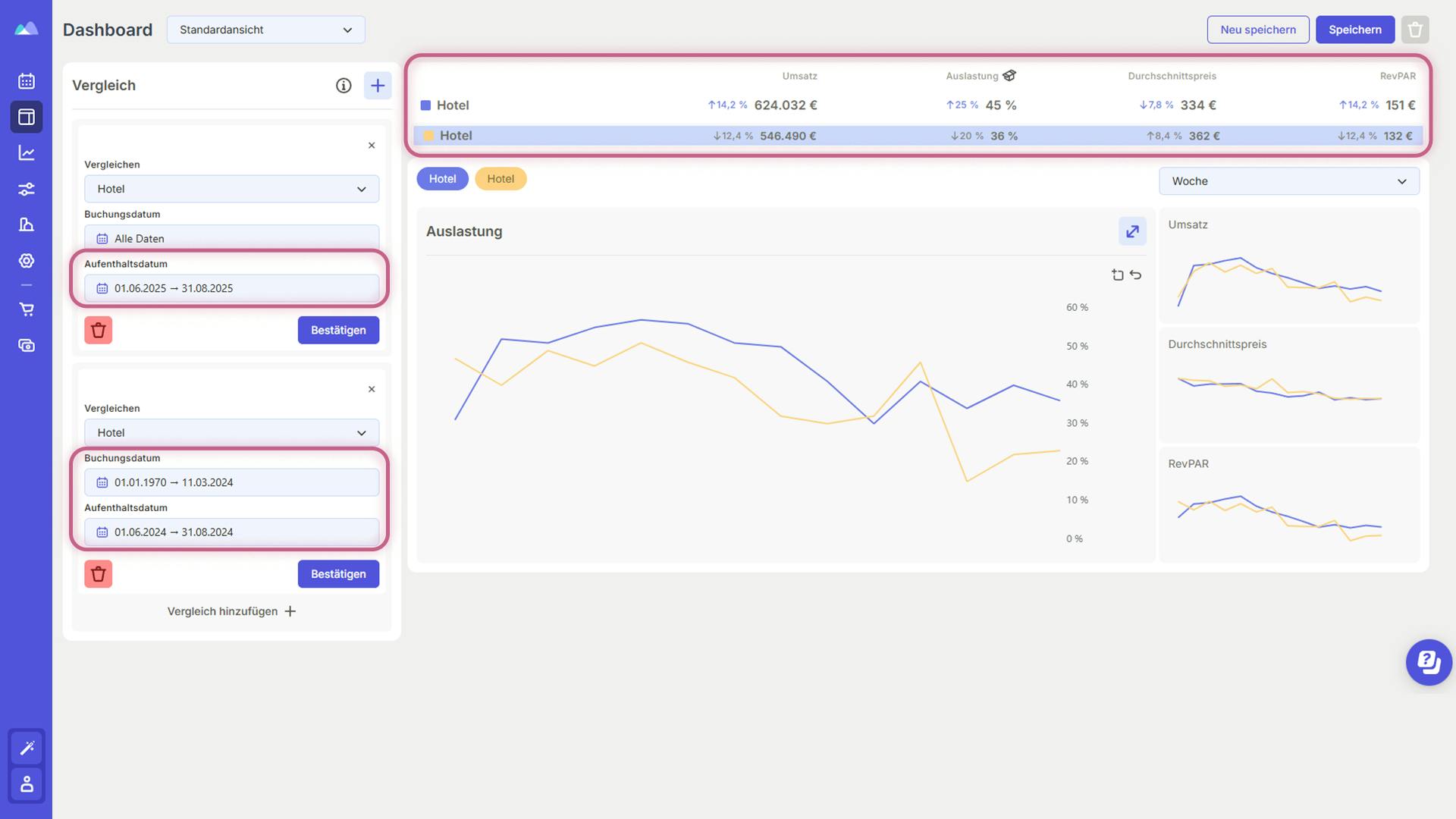The width and height of the screenshot is (1456, 819).
Task: Select the orange Hotel tab in chart filter
Action: [x=500, y=178]
